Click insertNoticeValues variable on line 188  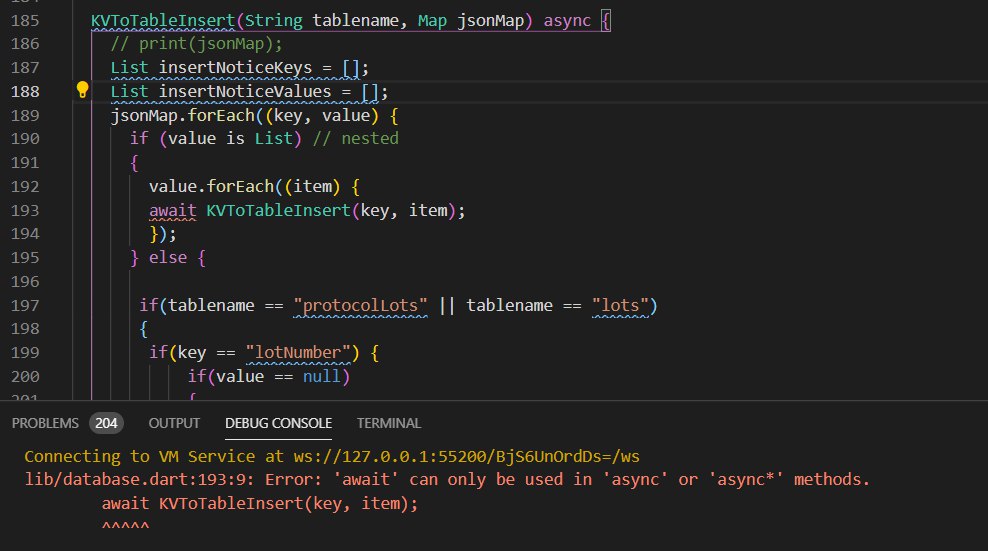(x=245, y=91)
